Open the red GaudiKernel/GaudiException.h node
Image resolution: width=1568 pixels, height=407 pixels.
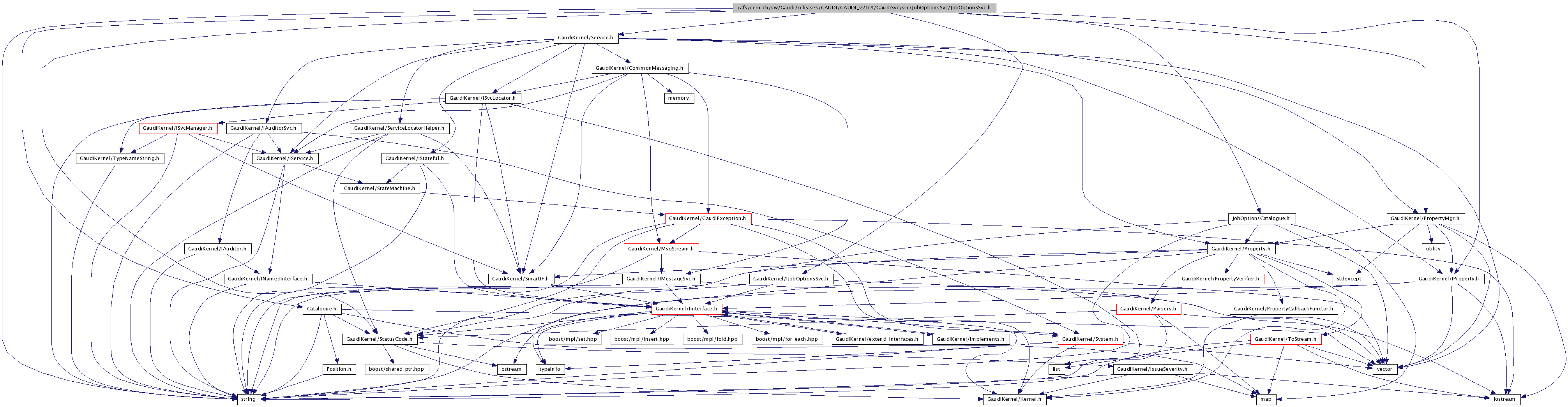point(707,218)
